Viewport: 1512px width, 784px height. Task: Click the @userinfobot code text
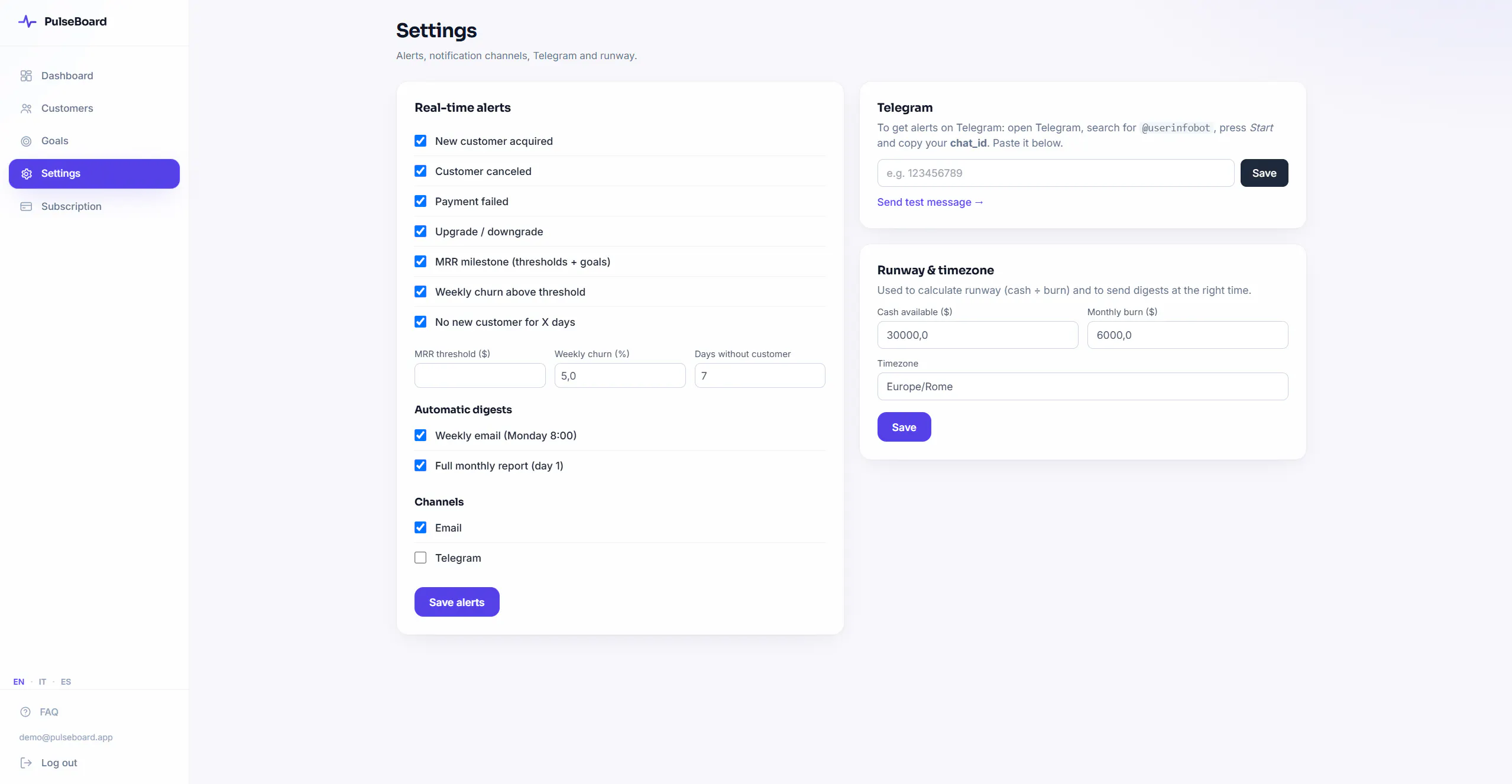(x=1176, y=128)
